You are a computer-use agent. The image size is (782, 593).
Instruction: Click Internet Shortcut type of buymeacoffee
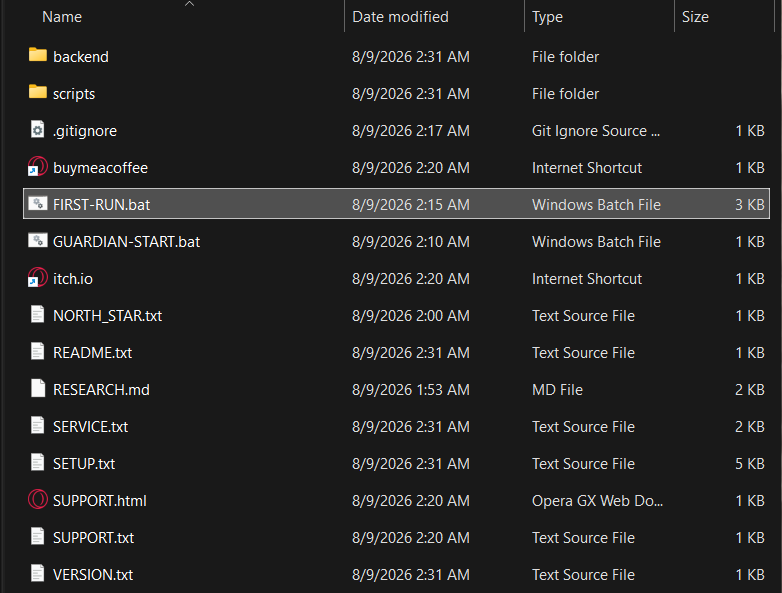586,168
